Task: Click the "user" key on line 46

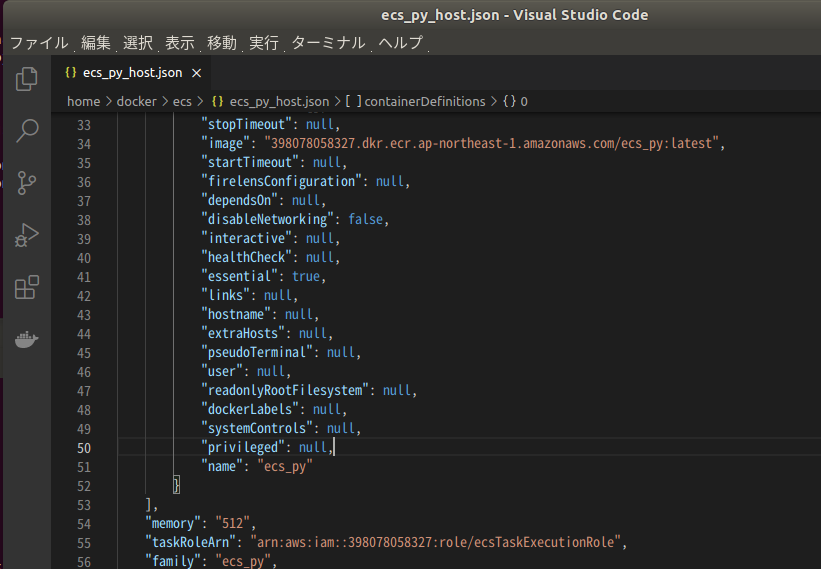Action: [x=222, y=371]
